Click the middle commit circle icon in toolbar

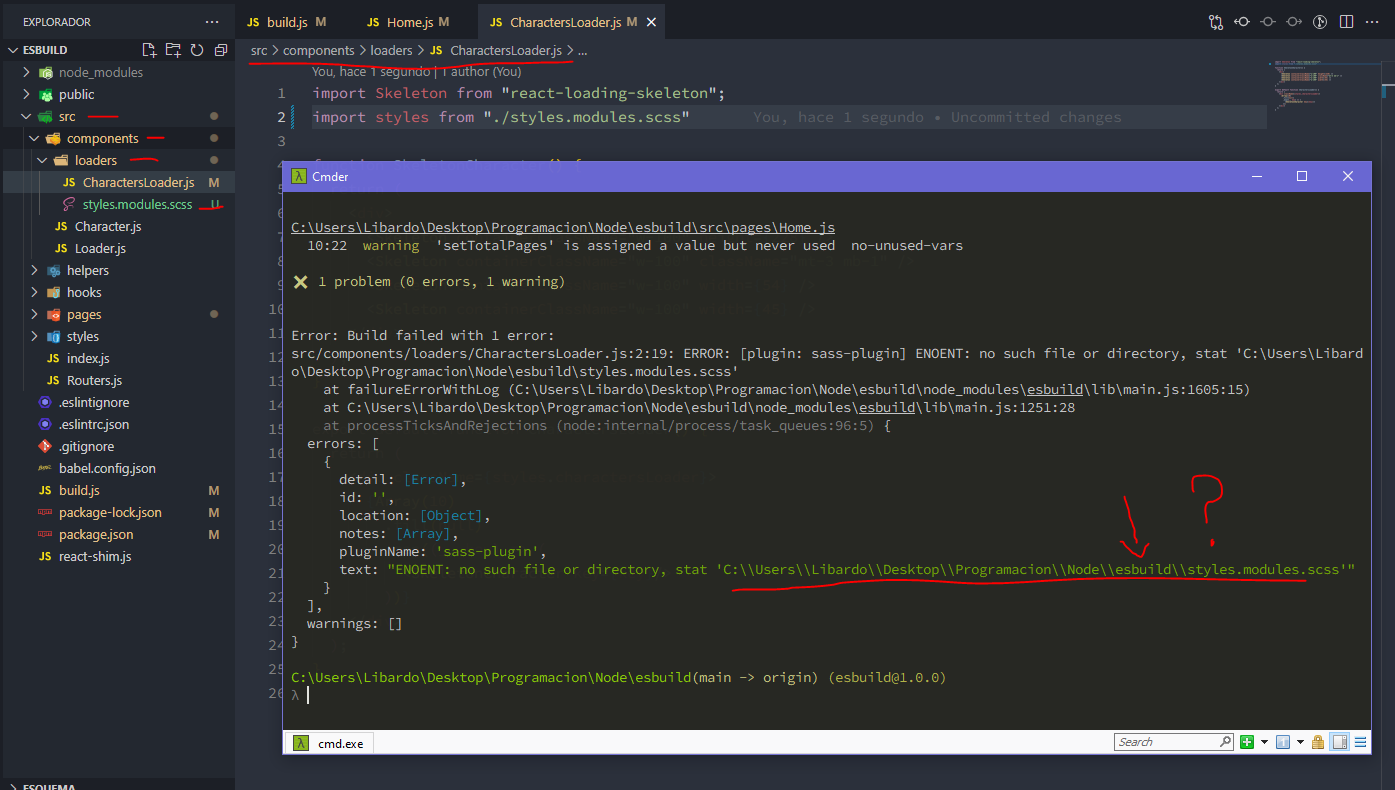(x=1268, y=22)
